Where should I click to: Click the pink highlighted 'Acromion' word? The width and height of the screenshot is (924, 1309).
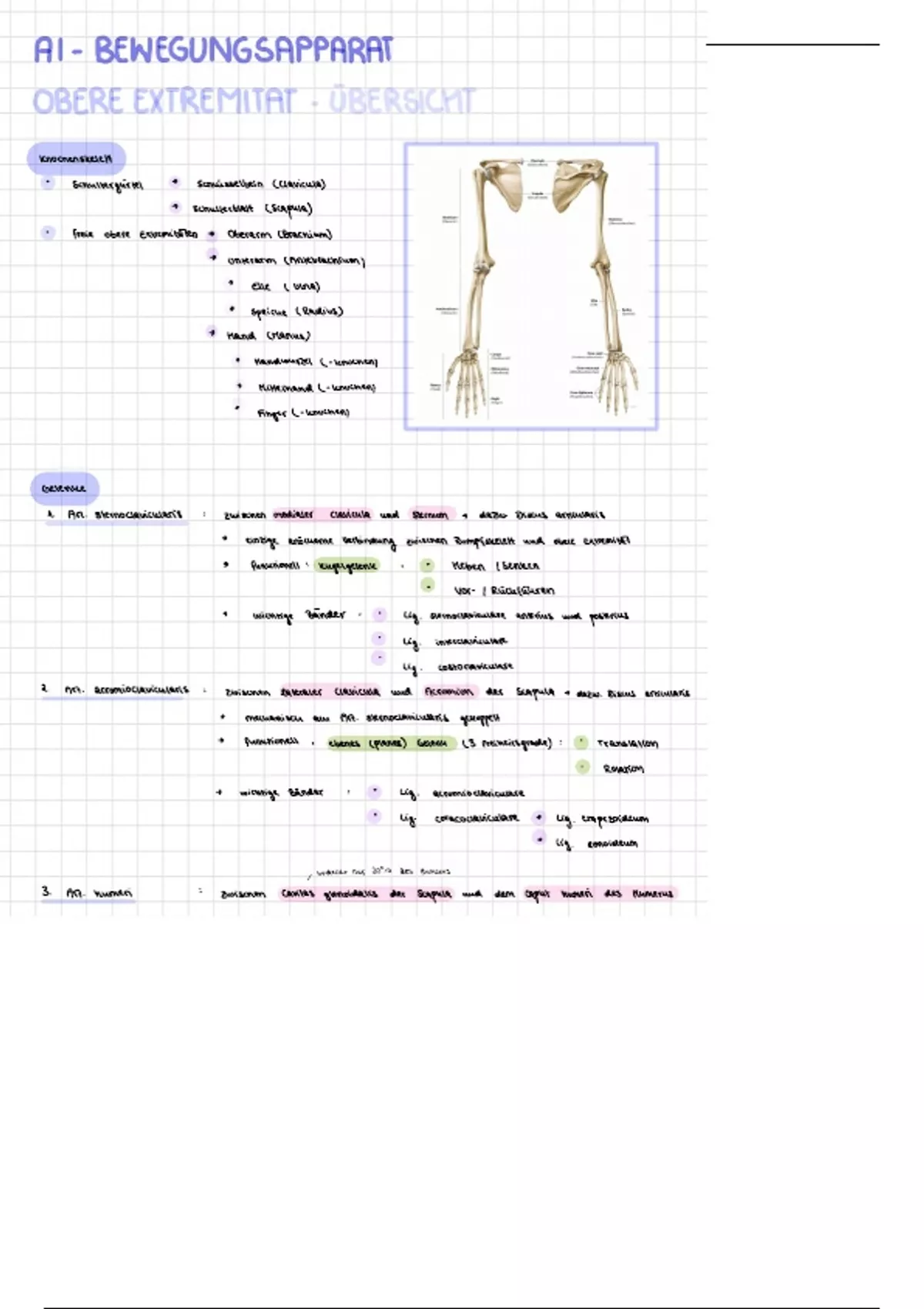[x=449, y=691]
